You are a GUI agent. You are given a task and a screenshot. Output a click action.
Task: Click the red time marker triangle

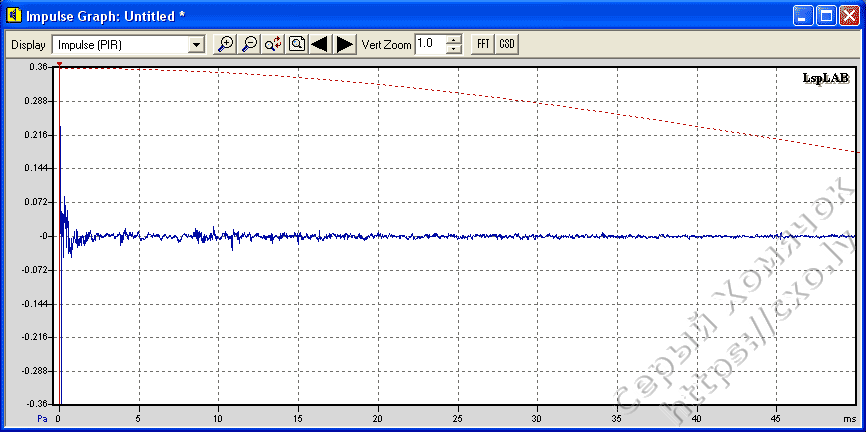click(59, 65)
